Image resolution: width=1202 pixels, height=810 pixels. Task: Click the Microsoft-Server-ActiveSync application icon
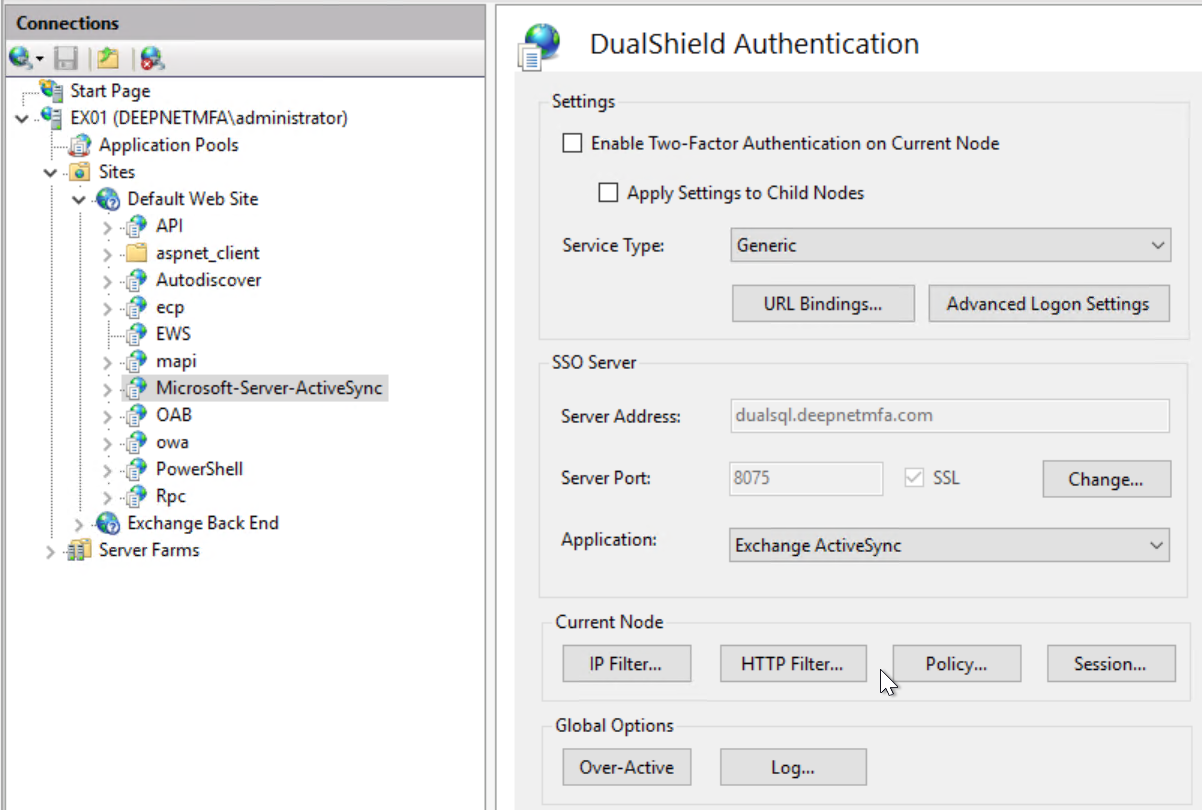[x=138, y=388]
